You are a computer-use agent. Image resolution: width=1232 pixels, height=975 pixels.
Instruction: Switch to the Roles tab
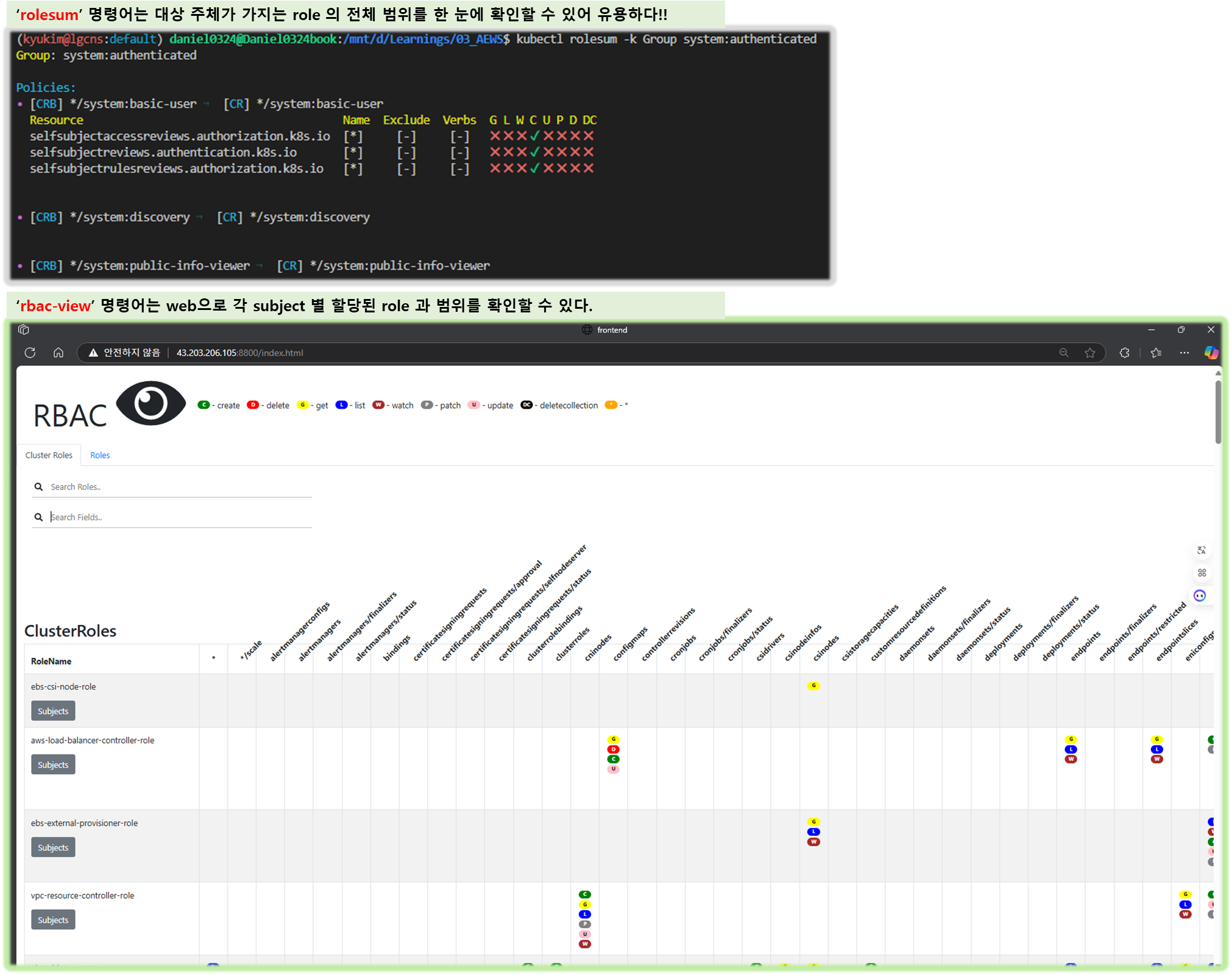pyautogui.click(x=100, y=455)
